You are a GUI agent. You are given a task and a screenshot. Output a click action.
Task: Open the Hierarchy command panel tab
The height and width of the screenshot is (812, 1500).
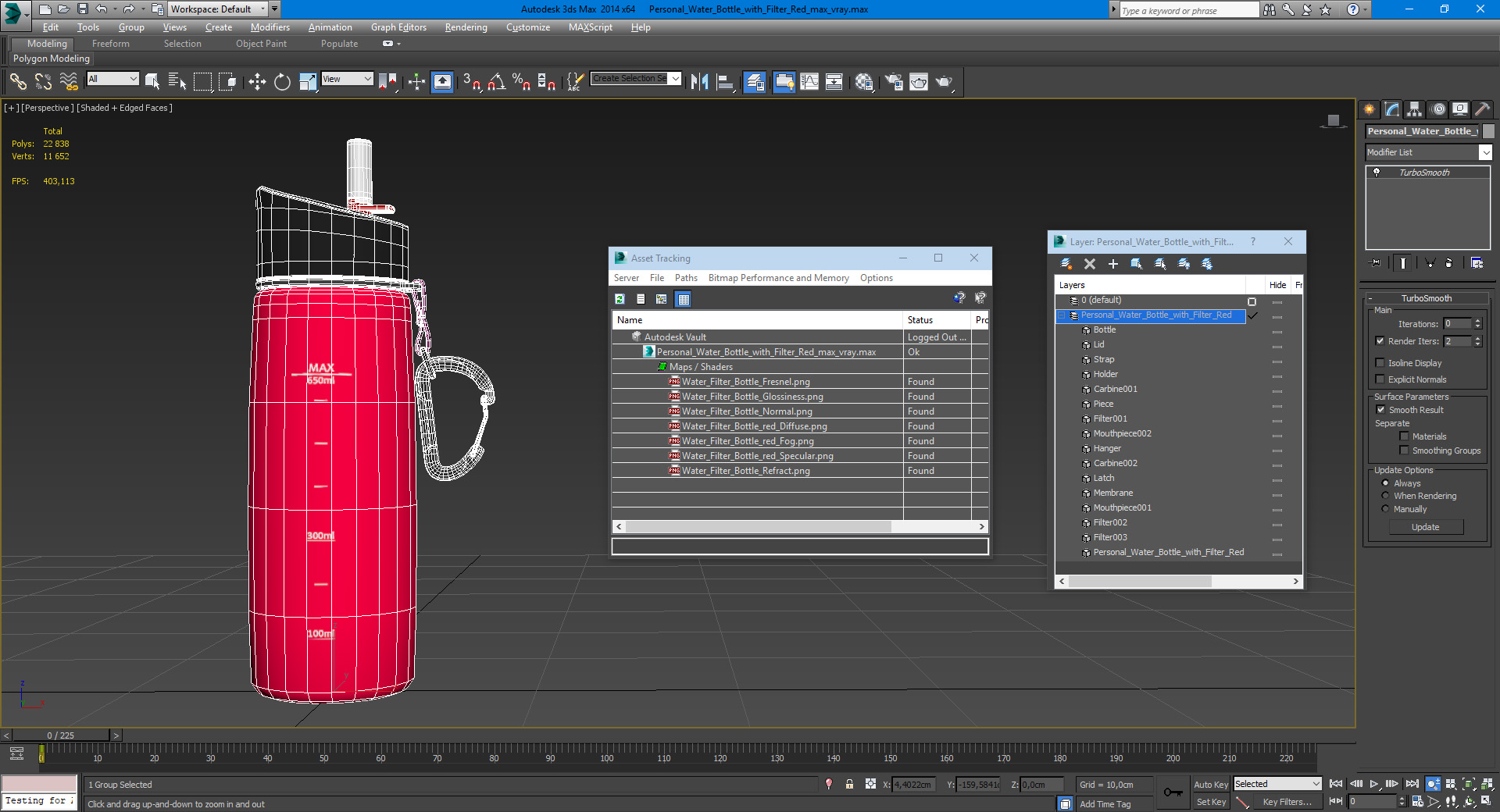[1415, 109]
